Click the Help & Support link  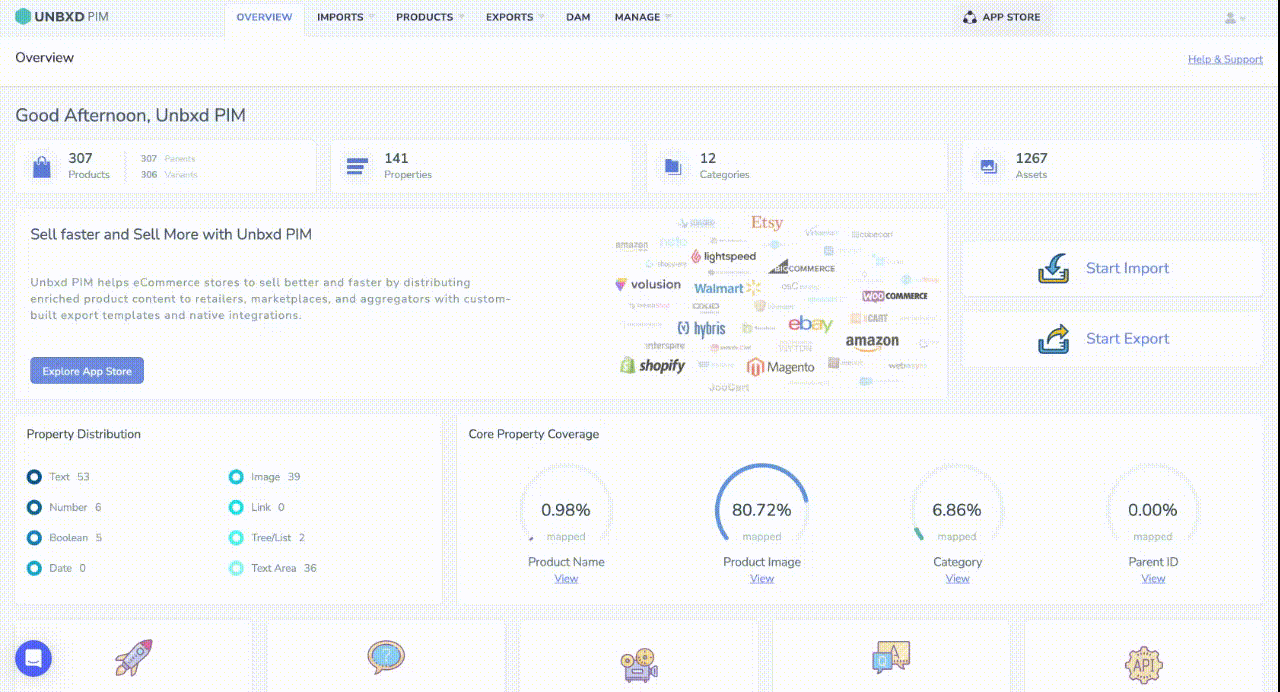(1225, 59)
